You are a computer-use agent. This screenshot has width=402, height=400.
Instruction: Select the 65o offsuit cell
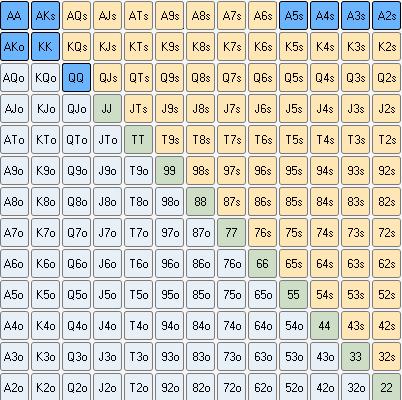(262, 294)
